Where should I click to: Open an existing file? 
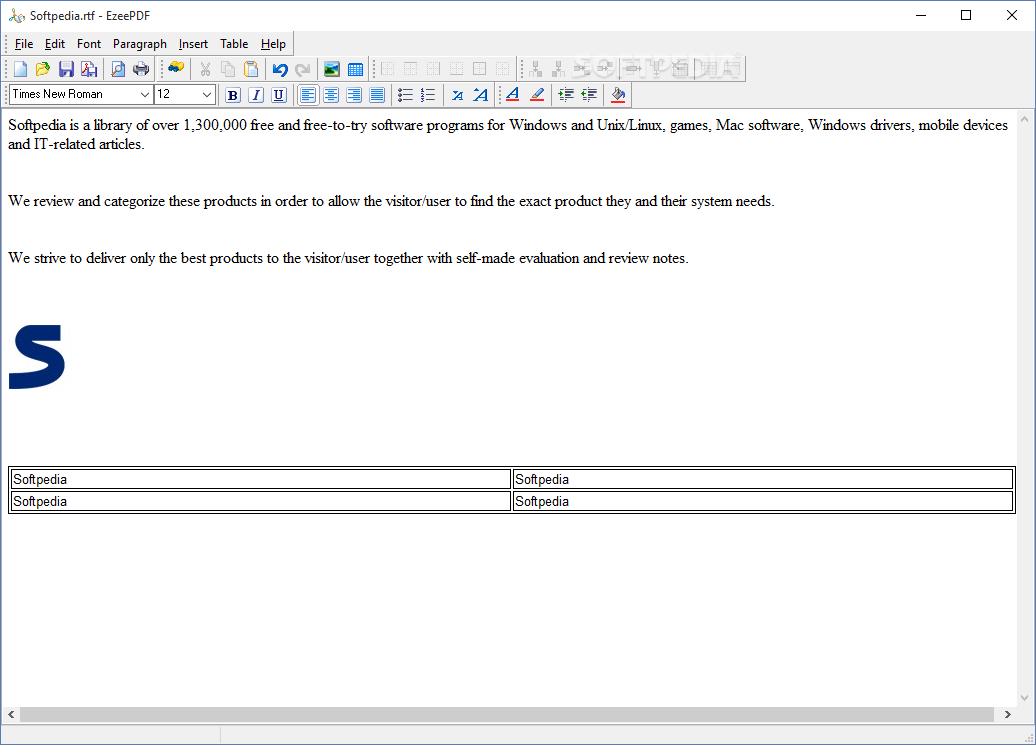[43, 69]
